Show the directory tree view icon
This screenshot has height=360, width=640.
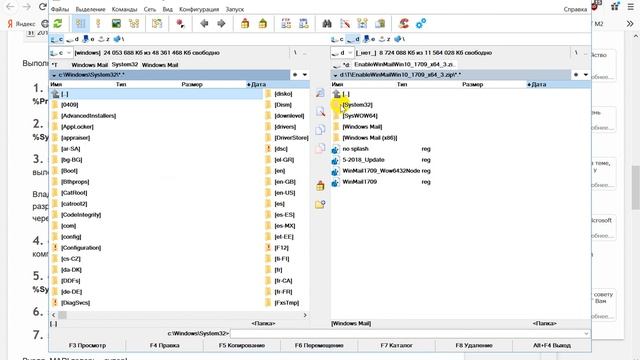pos(134,24)
